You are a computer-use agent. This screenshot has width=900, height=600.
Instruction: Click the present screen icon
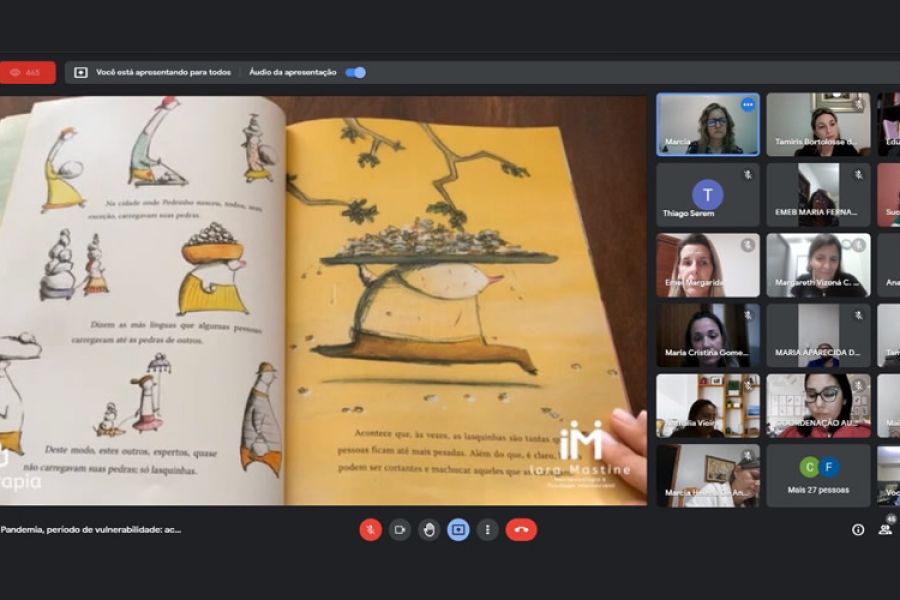458,530
